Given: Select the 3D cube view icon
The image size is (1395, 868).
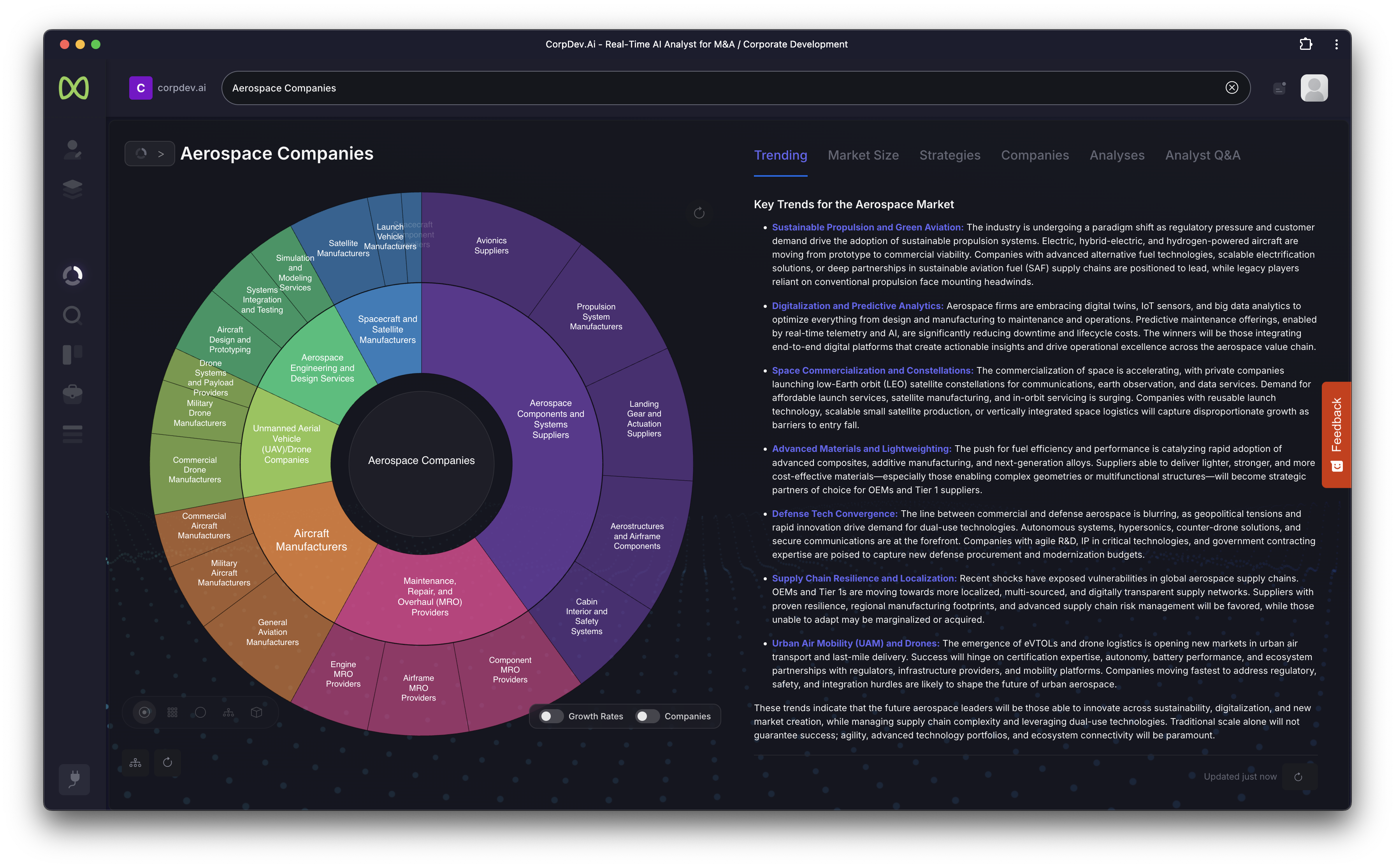Looking at the screenshot, I should [257, 712].
